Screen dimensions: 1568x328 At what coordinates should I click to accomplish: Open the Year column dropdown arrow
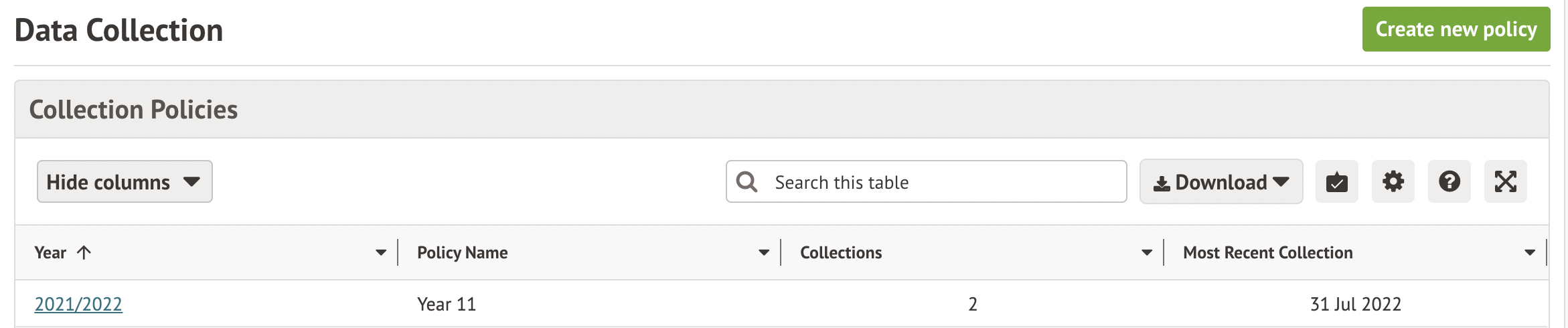[x=381, y=252]
